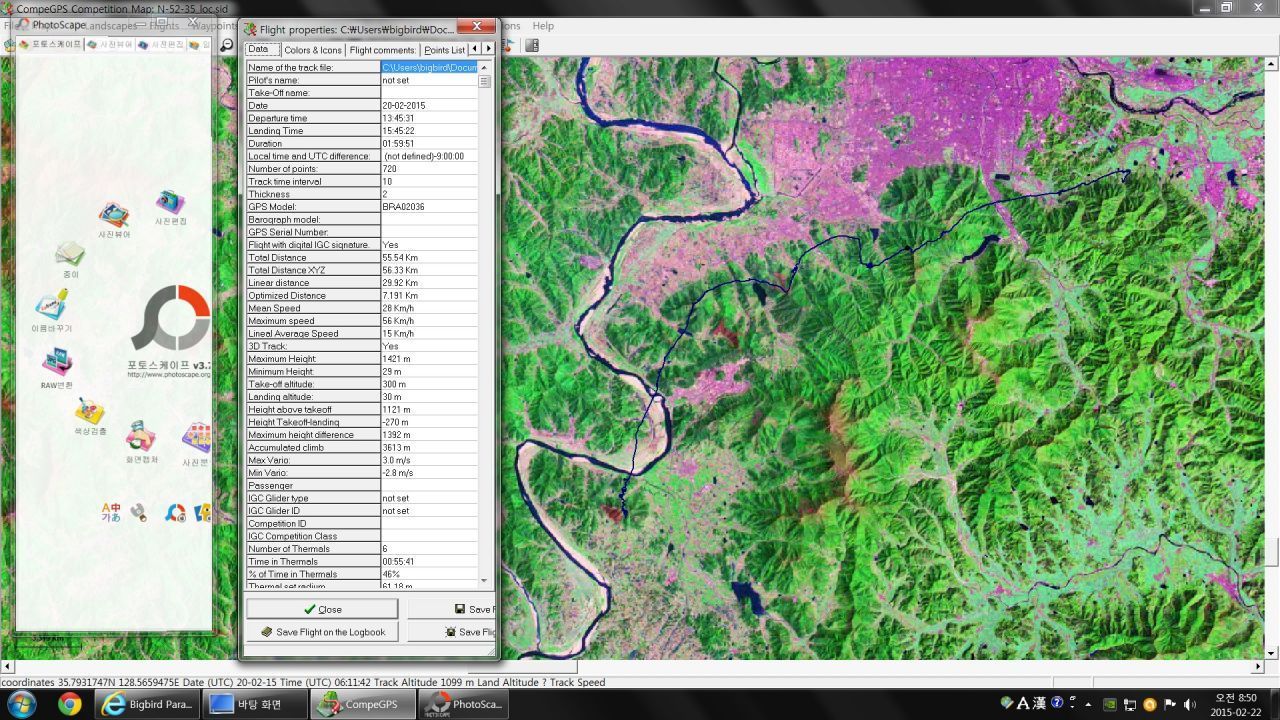
Task: Click the network tray icon
Action: click(x=1129, y=704)
